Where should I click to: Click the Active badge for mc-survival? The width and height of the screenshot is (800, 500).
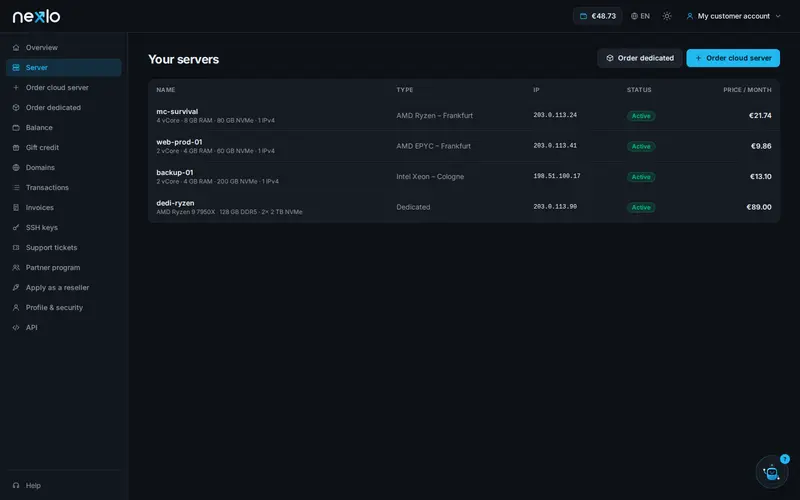coord(641,116)
